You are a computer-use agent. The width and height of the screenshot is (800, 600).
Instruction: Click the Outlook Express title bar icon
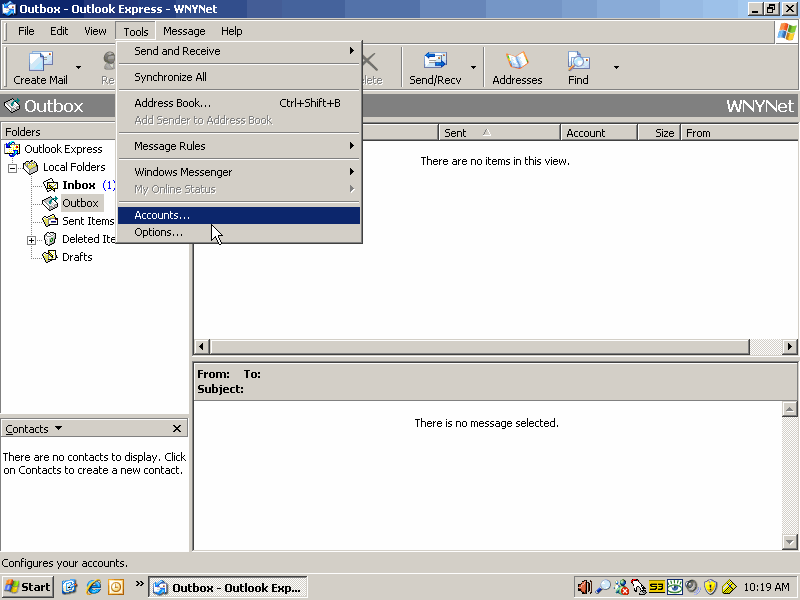click(9, 9)
